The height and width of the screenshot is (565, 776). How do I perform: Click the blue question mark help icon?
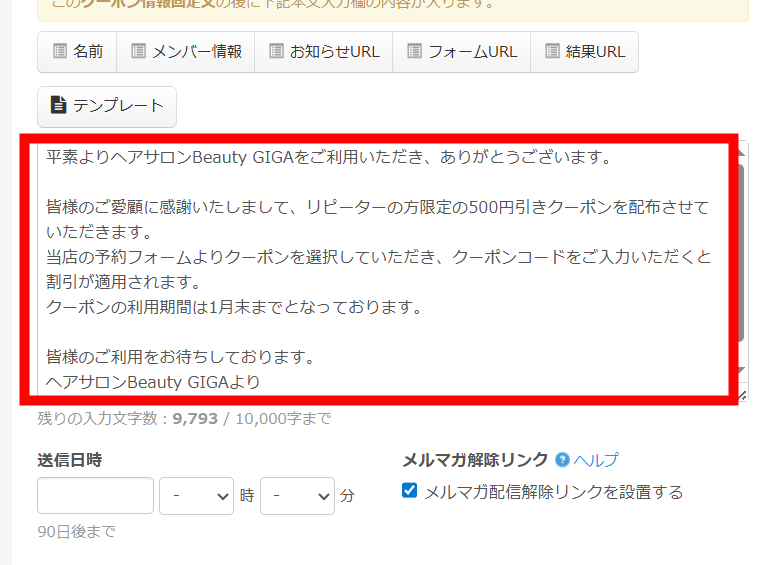coord(562,460)
